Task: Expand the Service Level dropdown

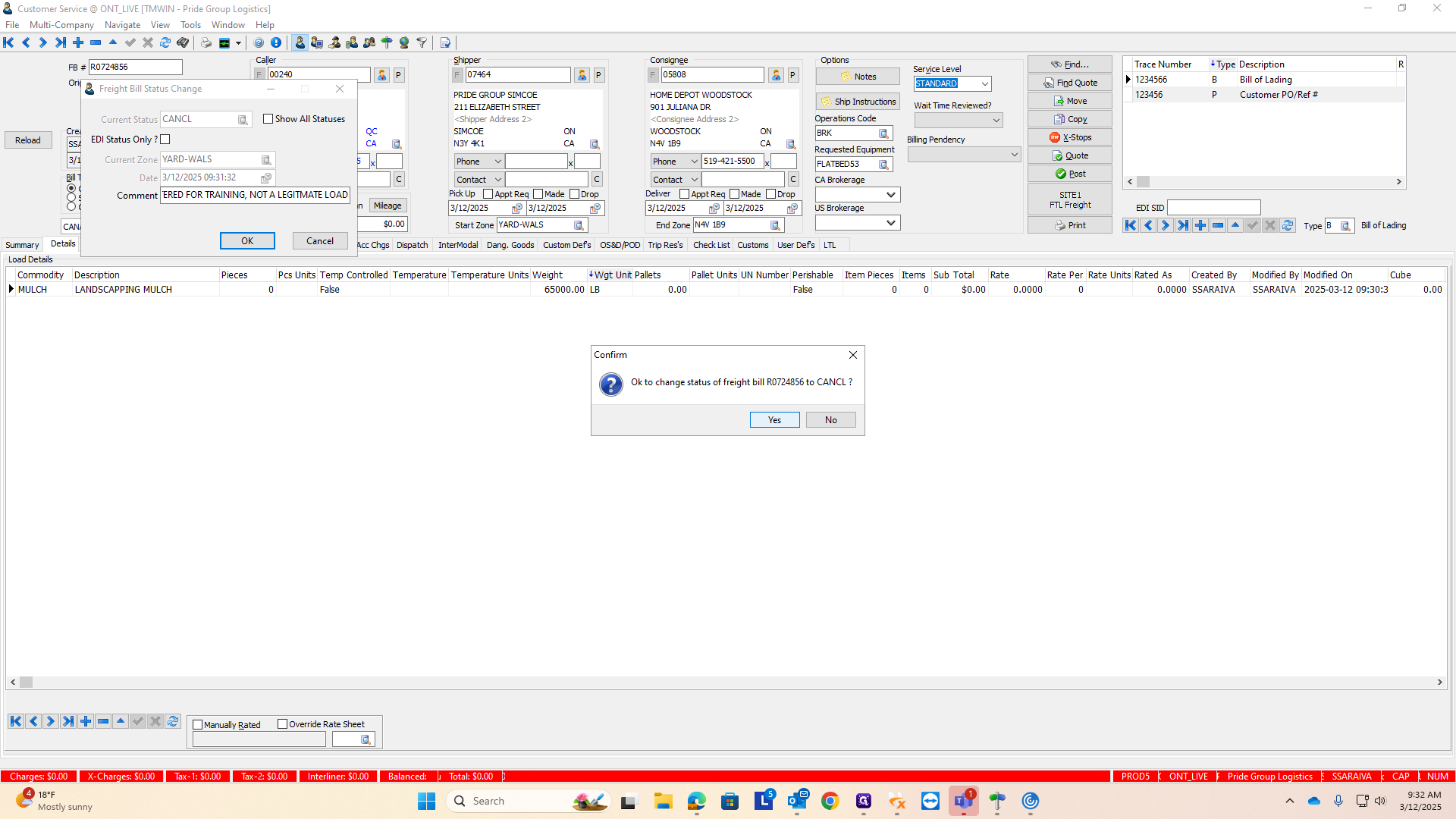Action: tap(984, 84)
